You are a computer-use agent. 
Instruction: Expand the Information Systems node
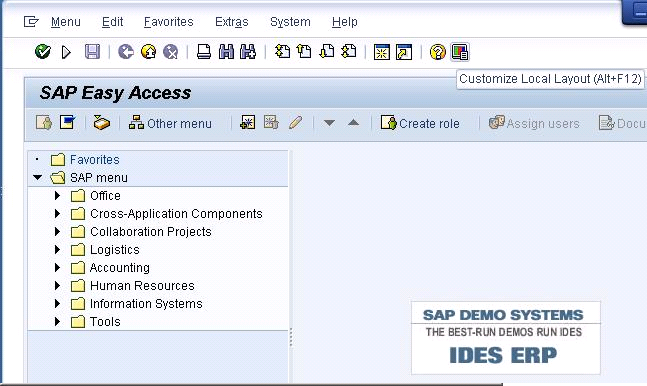coord(57,303)
